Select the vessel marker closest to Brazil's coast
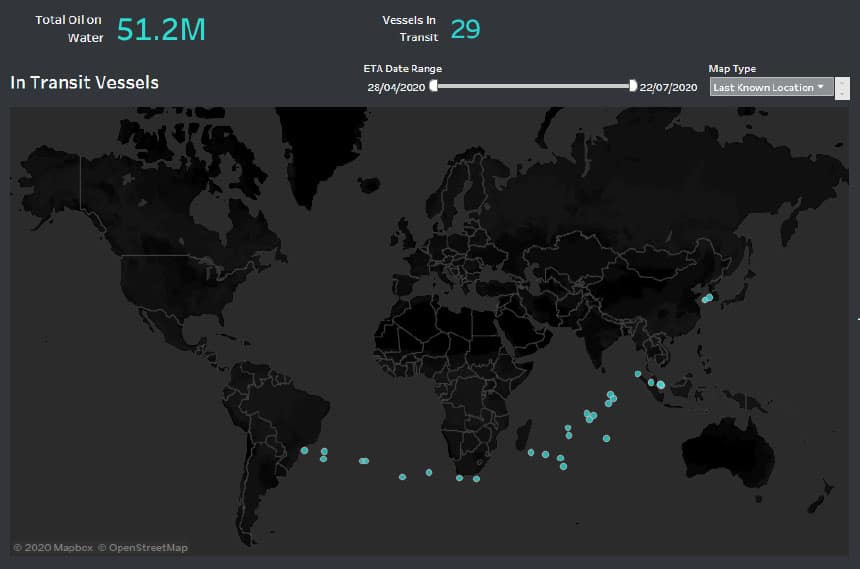 click(x=304, y=450)
